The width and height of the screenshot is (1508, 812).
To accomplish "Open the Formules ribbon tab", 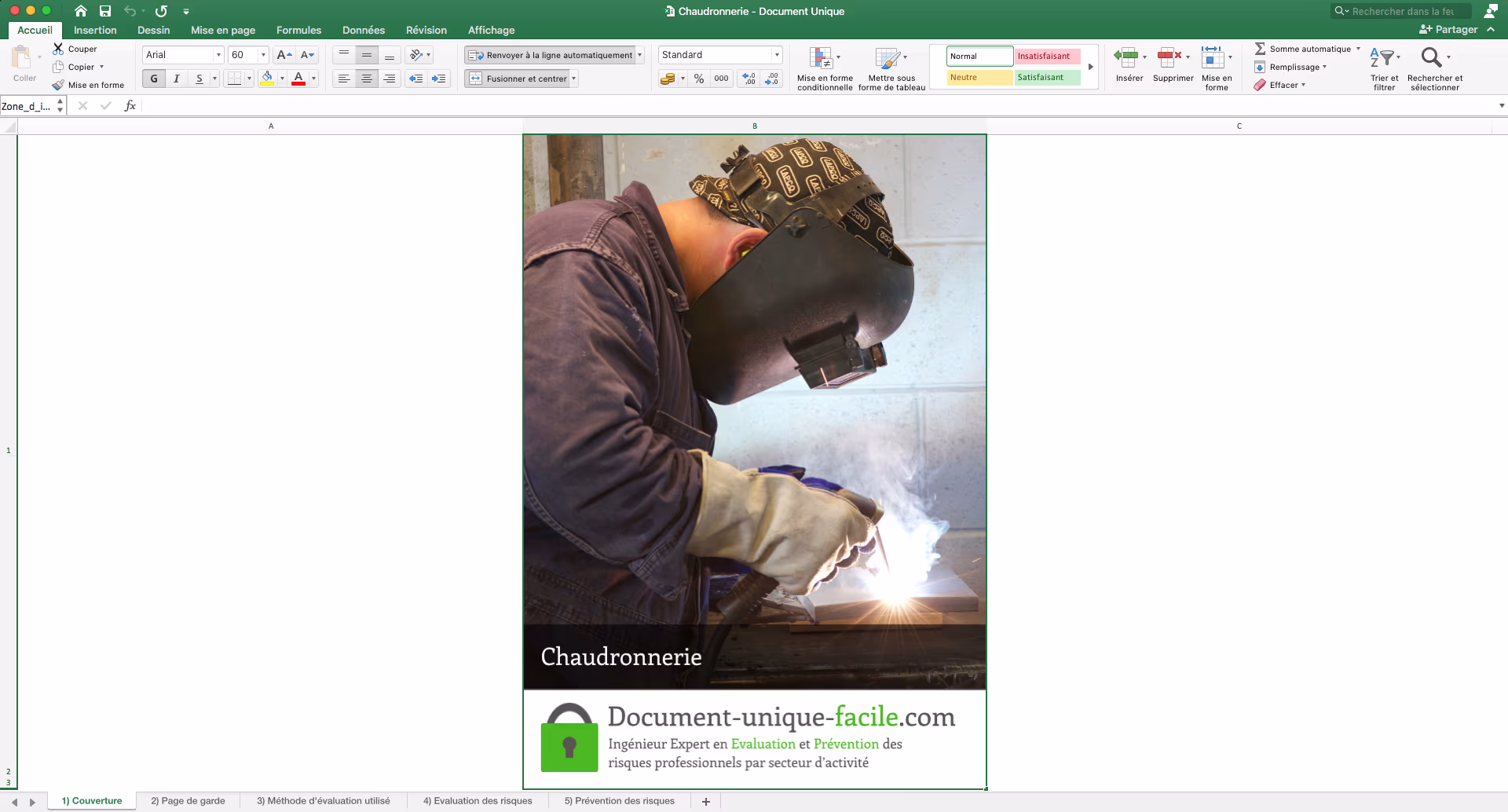I will click(x=298, y=30).
